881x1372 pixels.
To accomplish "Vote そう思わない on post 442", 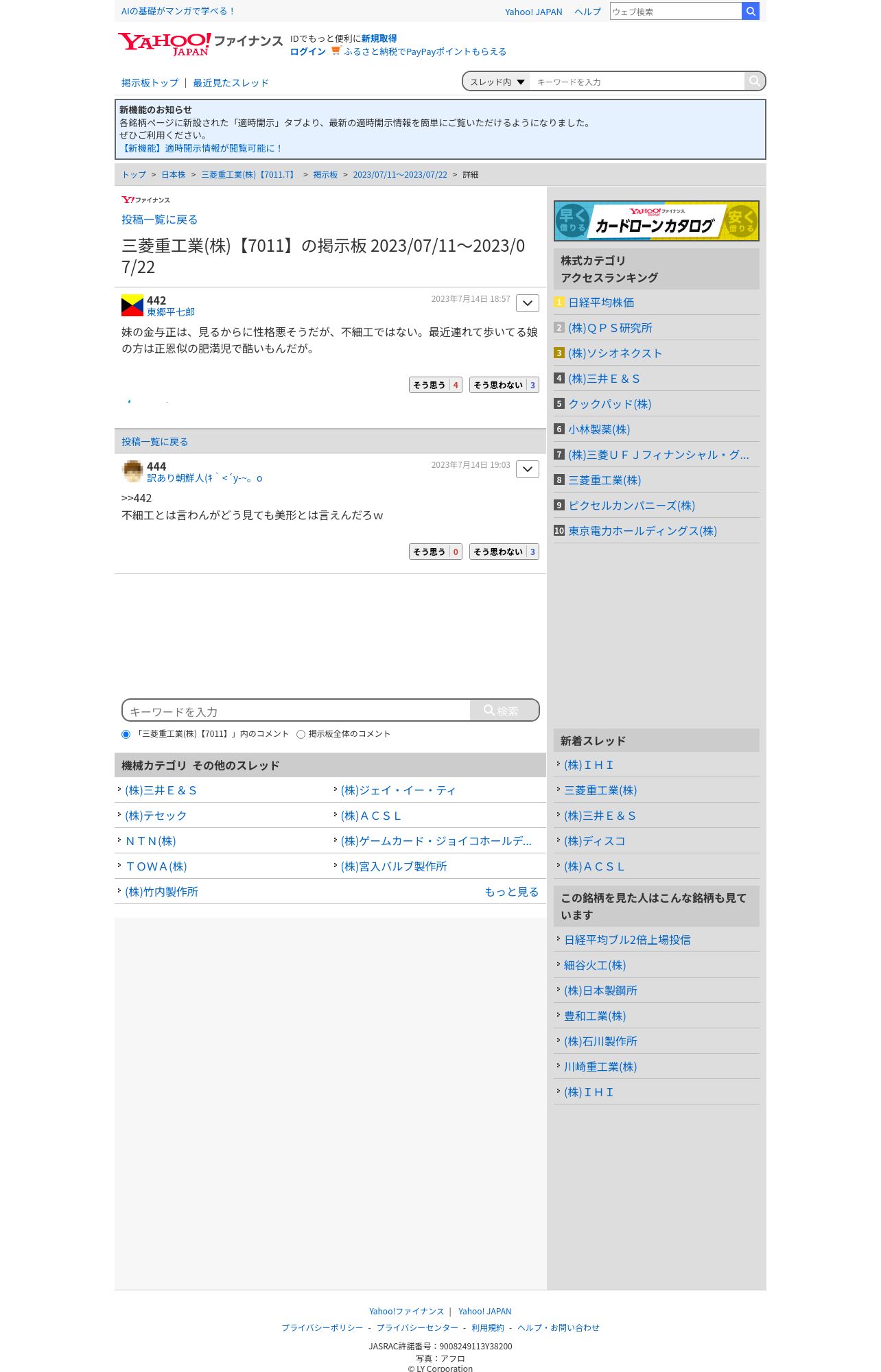I will 504,385.
